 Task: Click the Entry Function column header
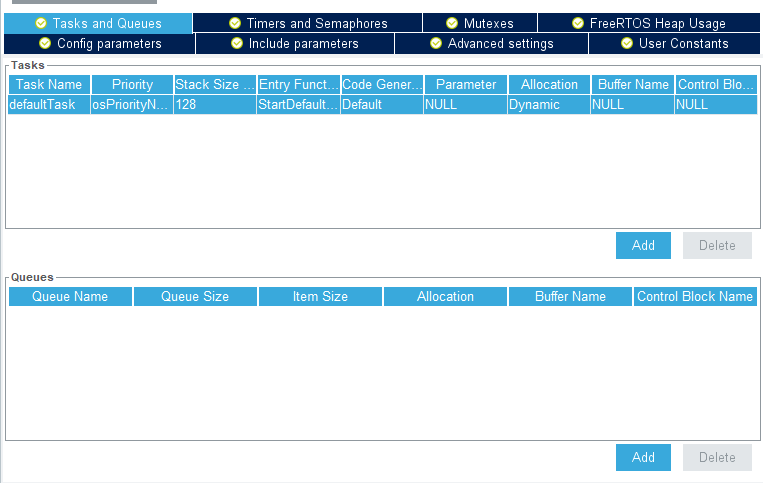[x=299, y=85]
